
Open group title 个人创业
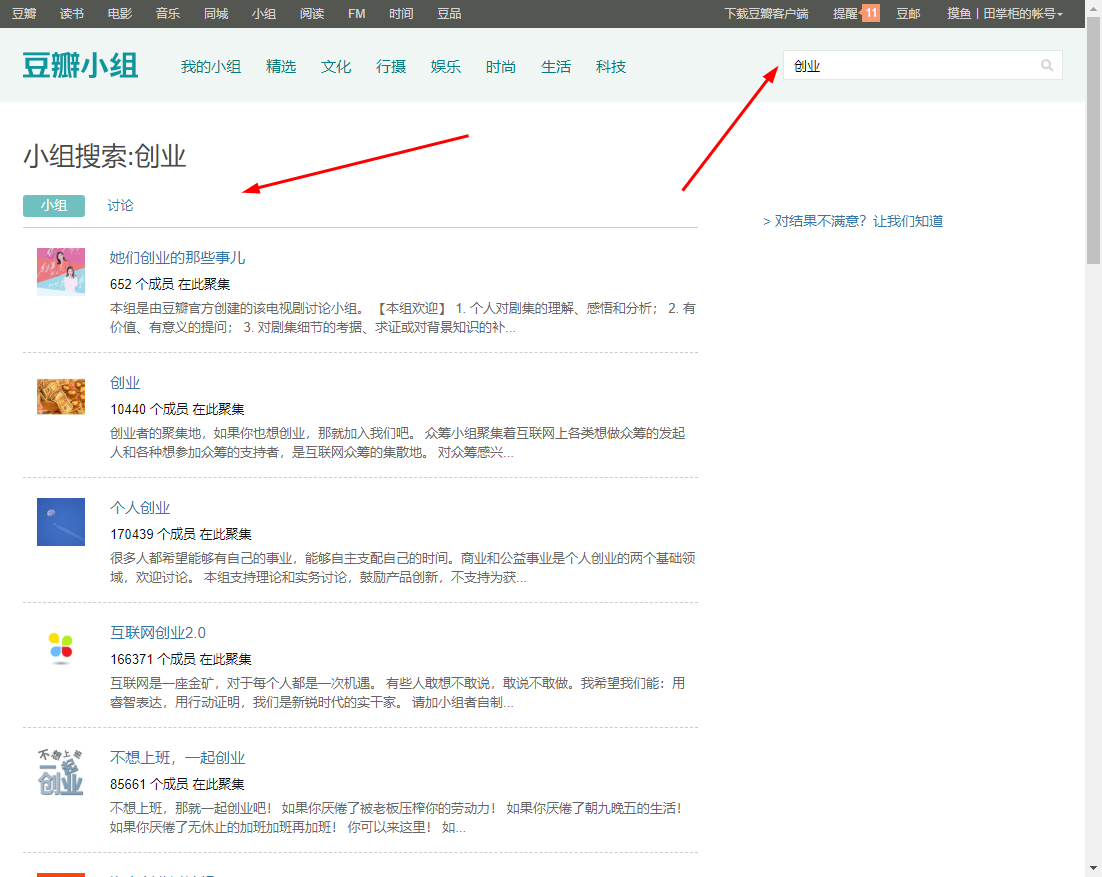tap(140, 507)
